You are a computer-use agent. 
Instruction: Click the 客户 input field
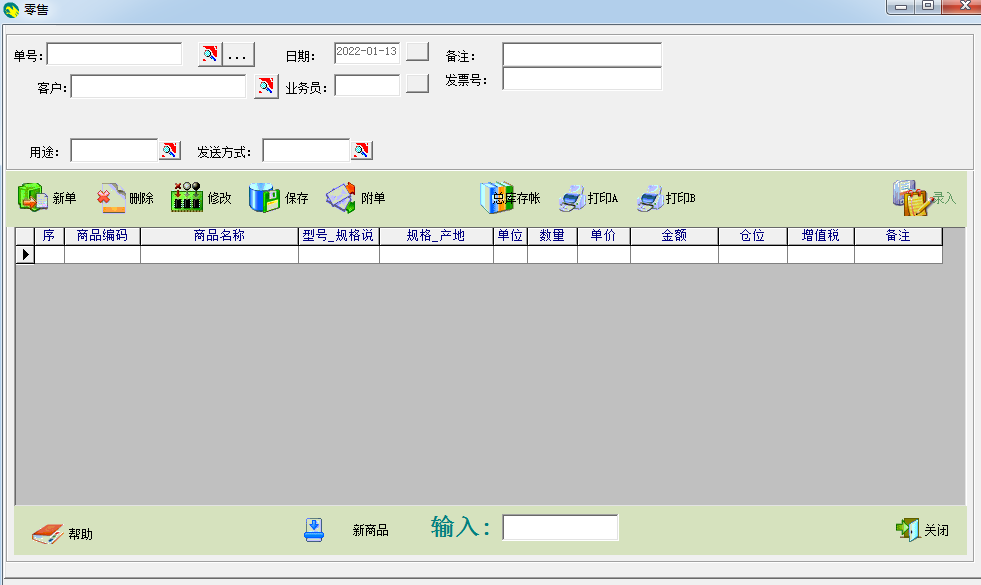[158, 86]
